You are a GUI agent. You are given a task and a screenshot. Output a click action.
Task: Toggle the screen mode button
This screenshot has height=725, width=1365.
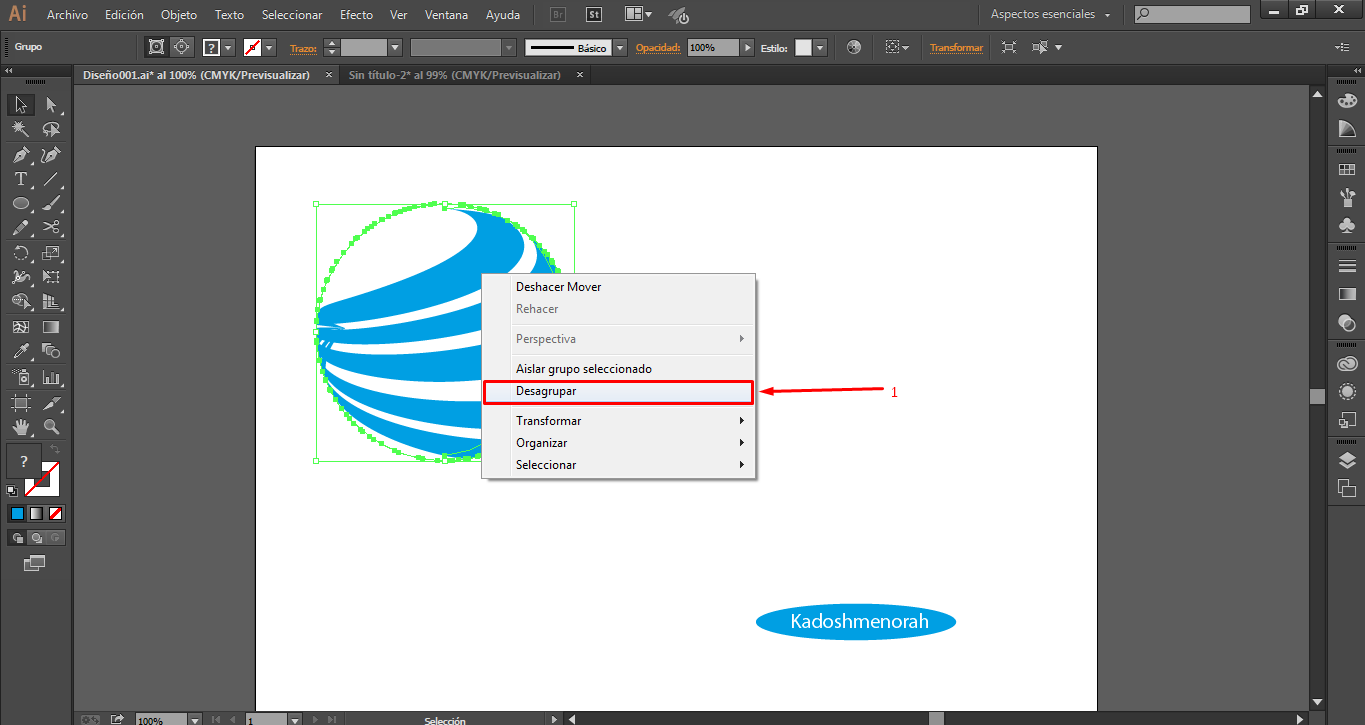[x=35, y=563]
